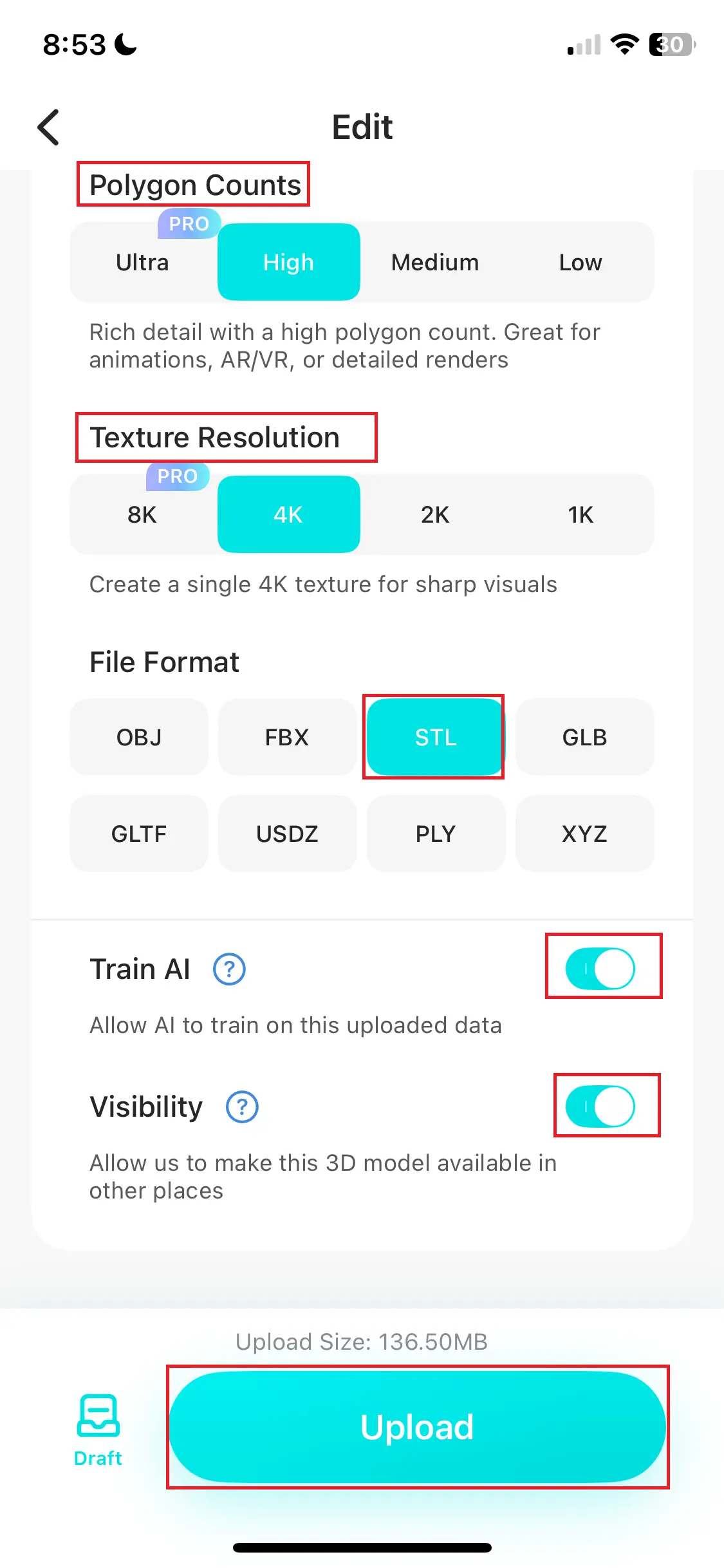
Task: Set texture resolution to 1K
Action: [x=580, y=515]
